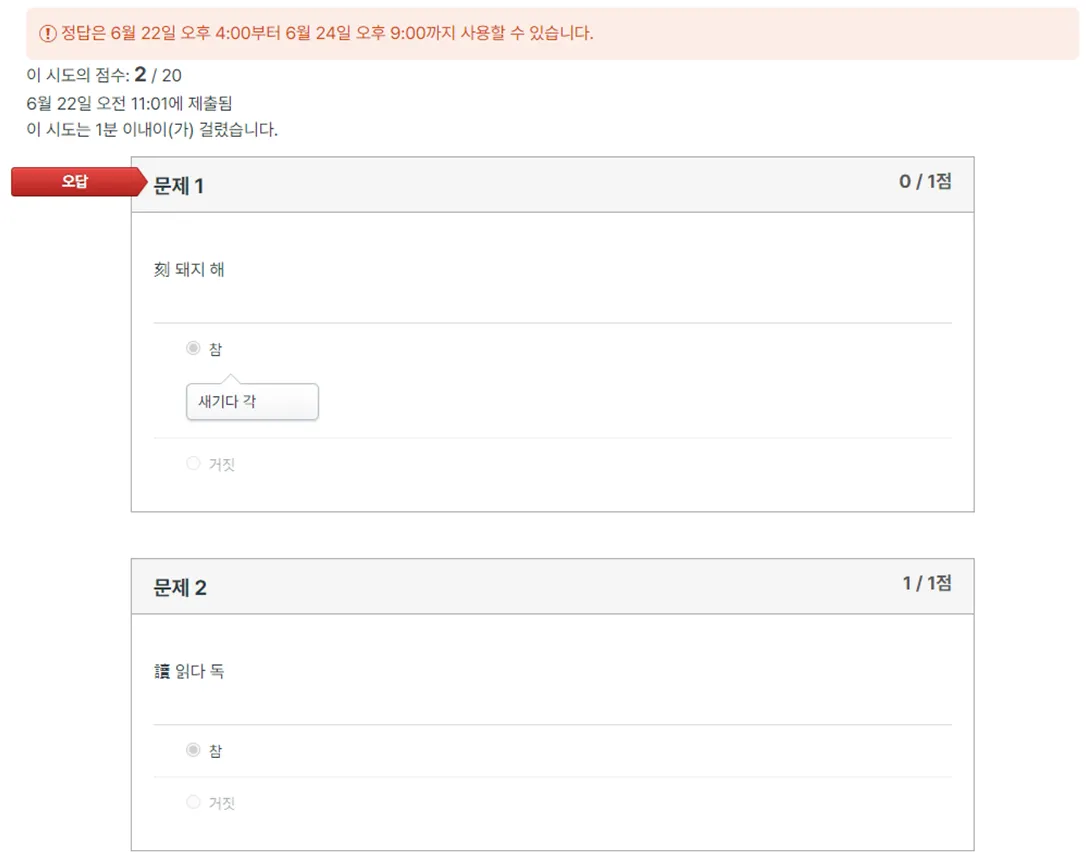
Task: Click the attempt duration text line
Action: click(x=152, y=129)
